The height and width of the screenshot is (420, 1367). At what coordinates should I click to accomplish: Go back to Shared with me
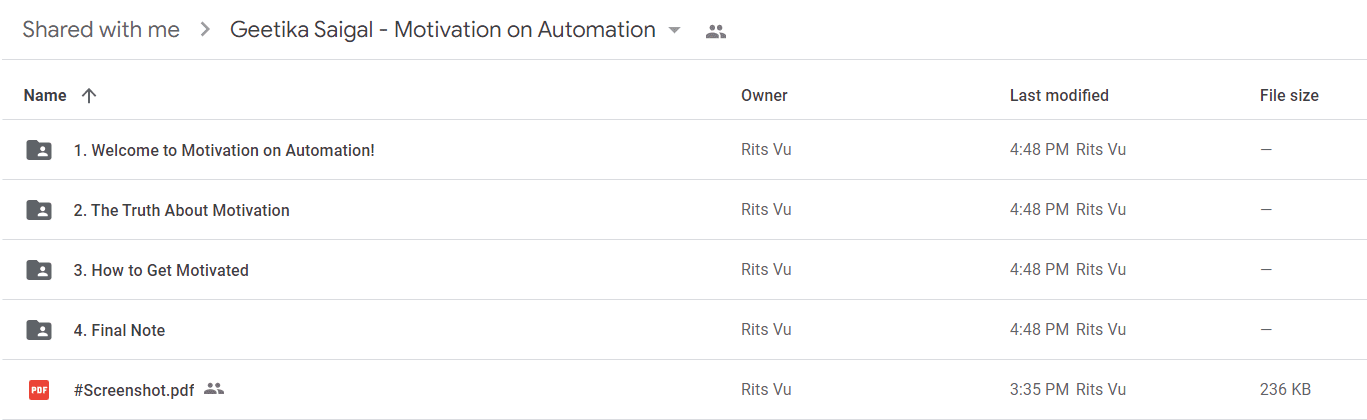(101, 30)
